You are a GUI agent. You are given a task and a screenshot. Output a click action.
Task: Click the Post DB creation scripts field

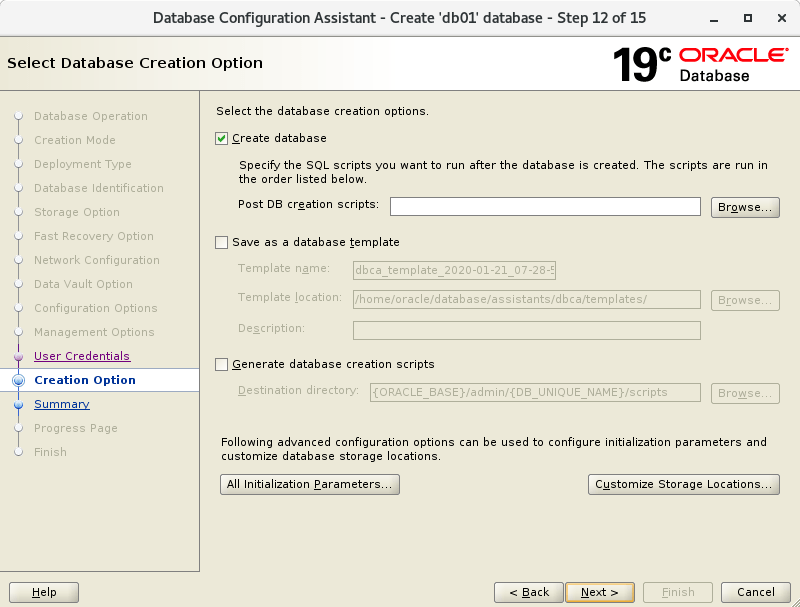coord(544,207)
